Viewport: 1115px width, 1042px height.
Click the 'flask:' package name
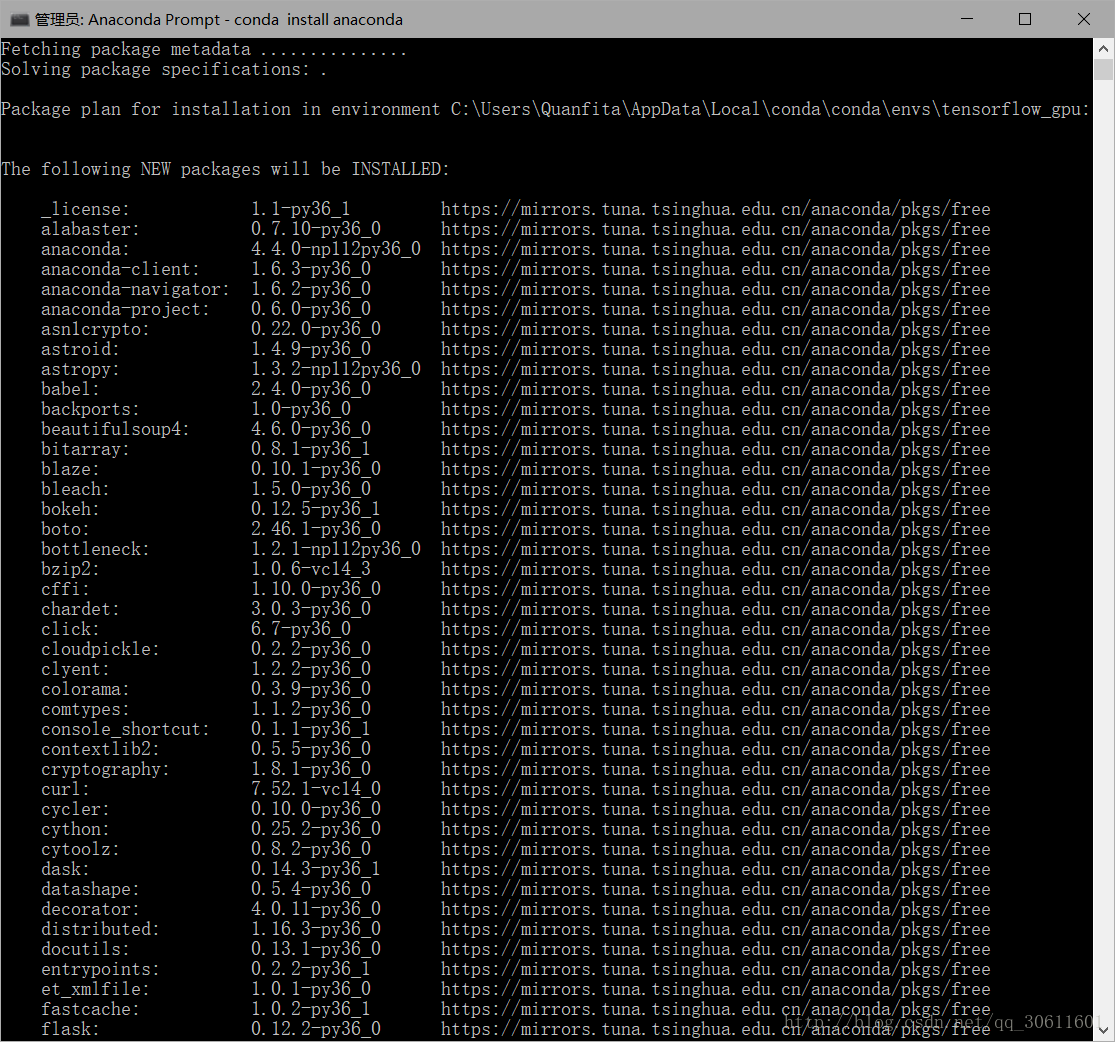pos(70,1028)
